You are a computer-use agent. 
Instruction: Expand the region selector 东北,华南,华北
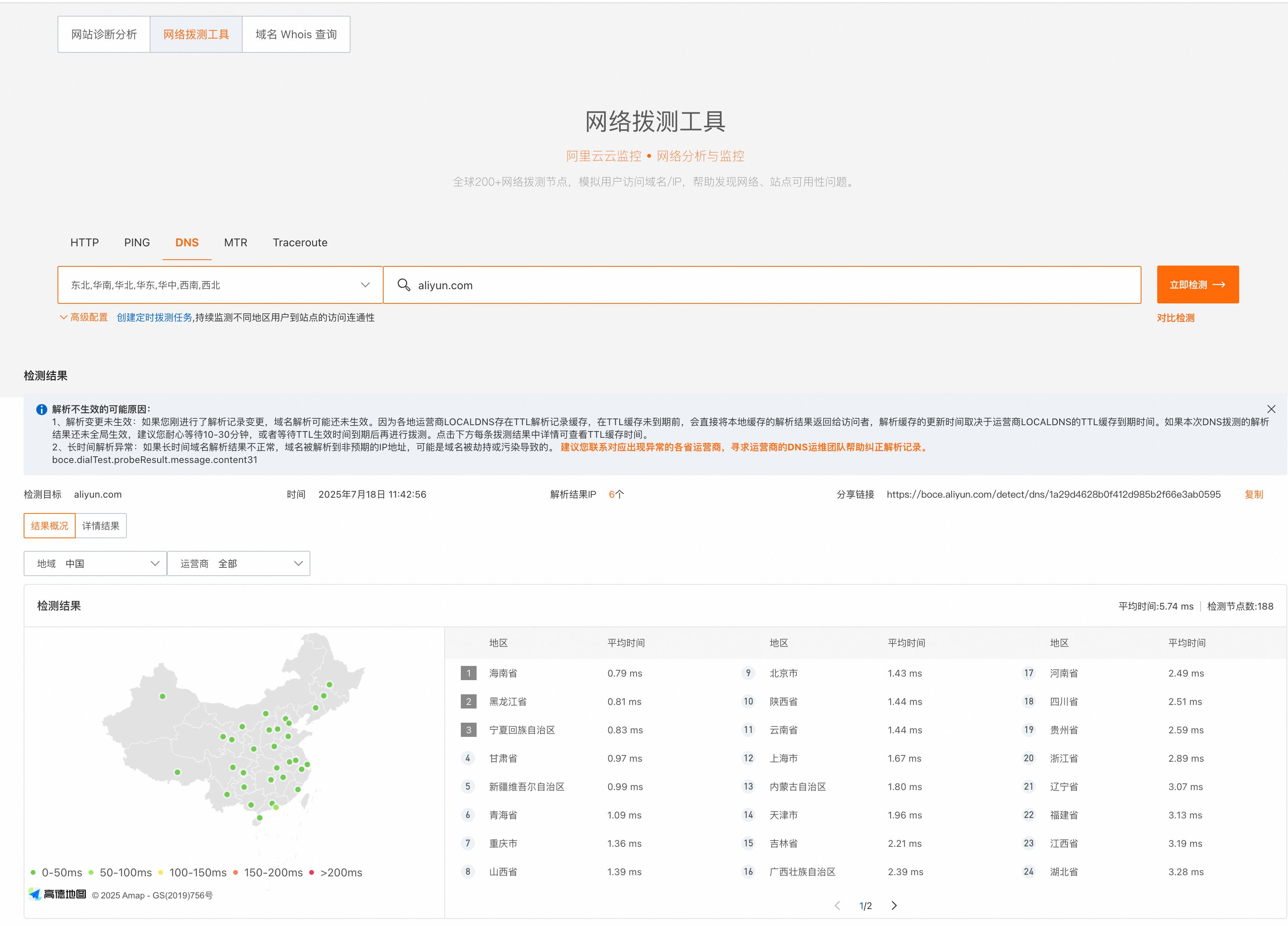pyautogui.click(x=220, y=284)
